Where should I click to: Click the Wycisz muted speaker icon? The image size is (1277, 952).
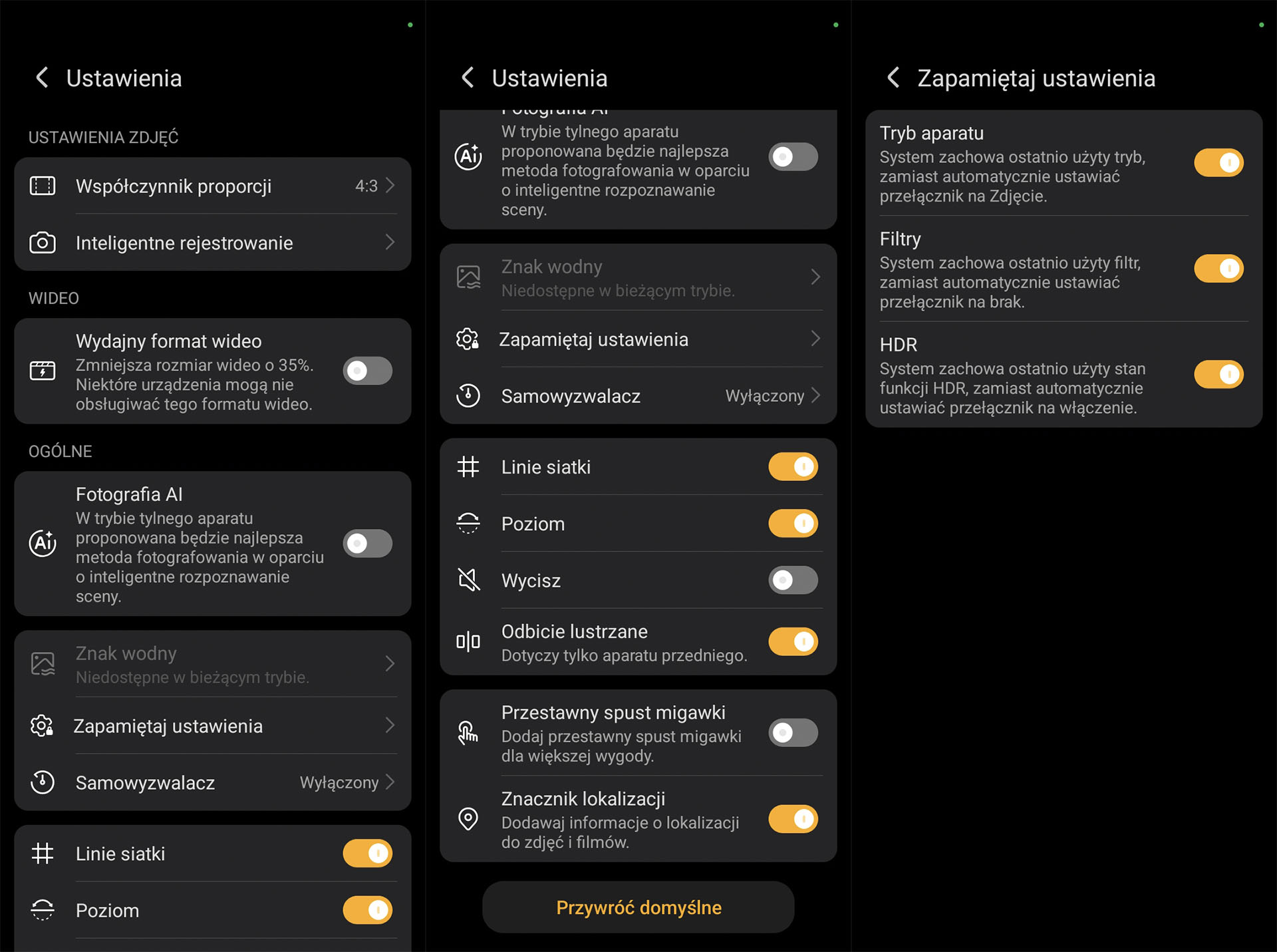click(x=468, y=580)
